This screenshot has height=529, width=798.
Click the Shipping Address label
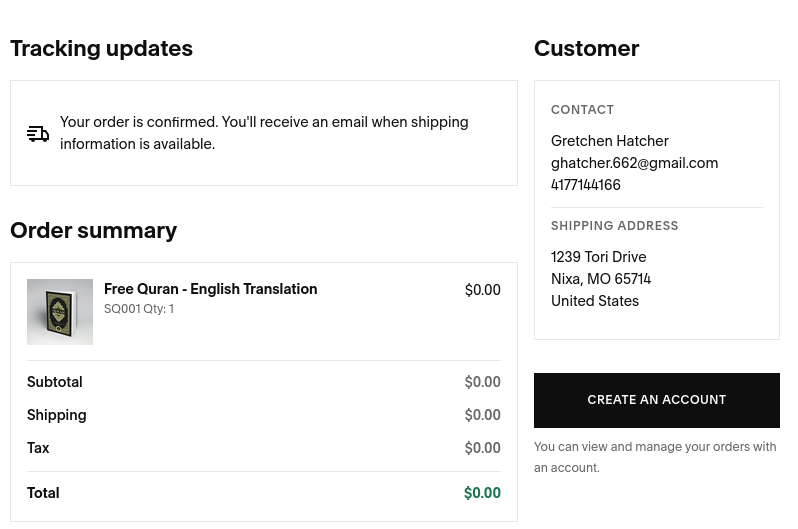[x=614, y=226]
